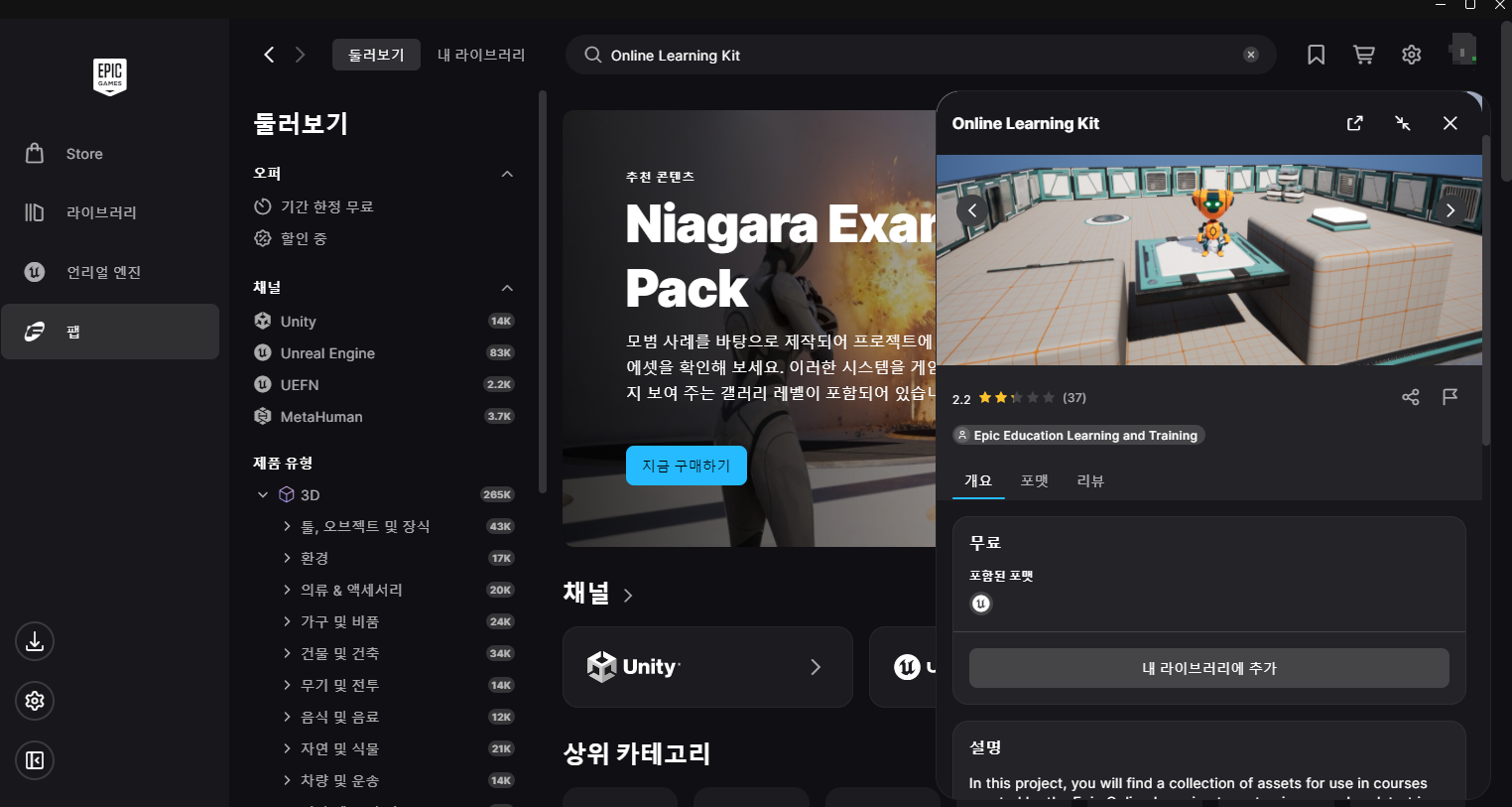Go back with the left arrow

tap(269, 55)
